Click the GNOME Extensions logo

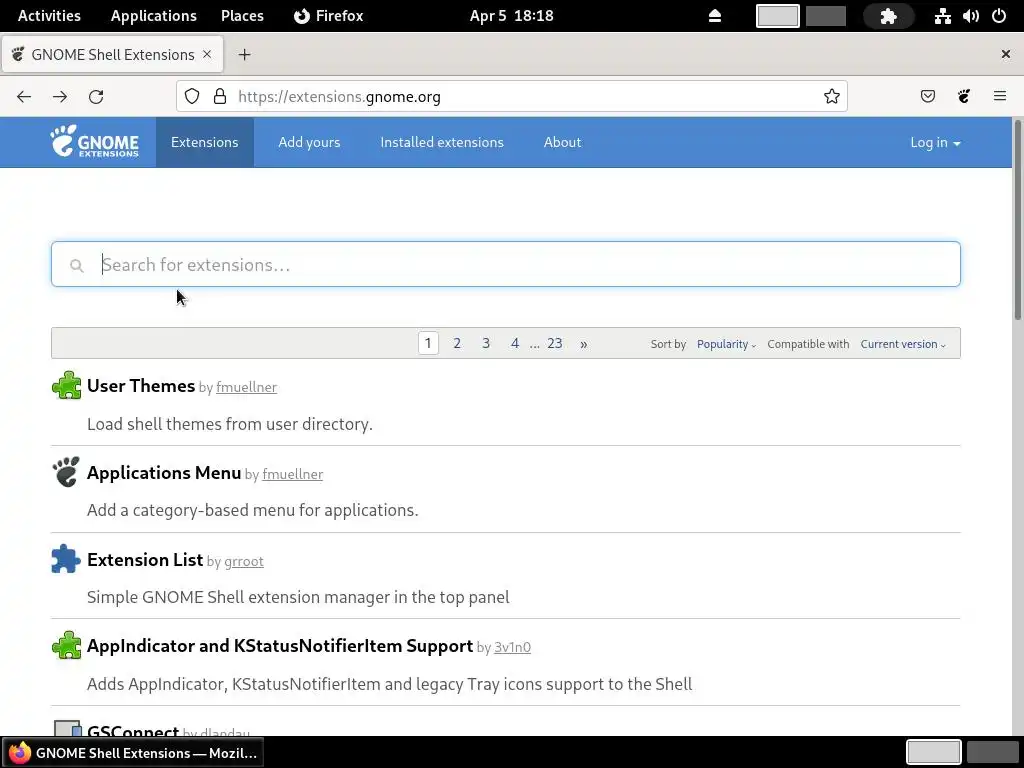tap(95, 142)
